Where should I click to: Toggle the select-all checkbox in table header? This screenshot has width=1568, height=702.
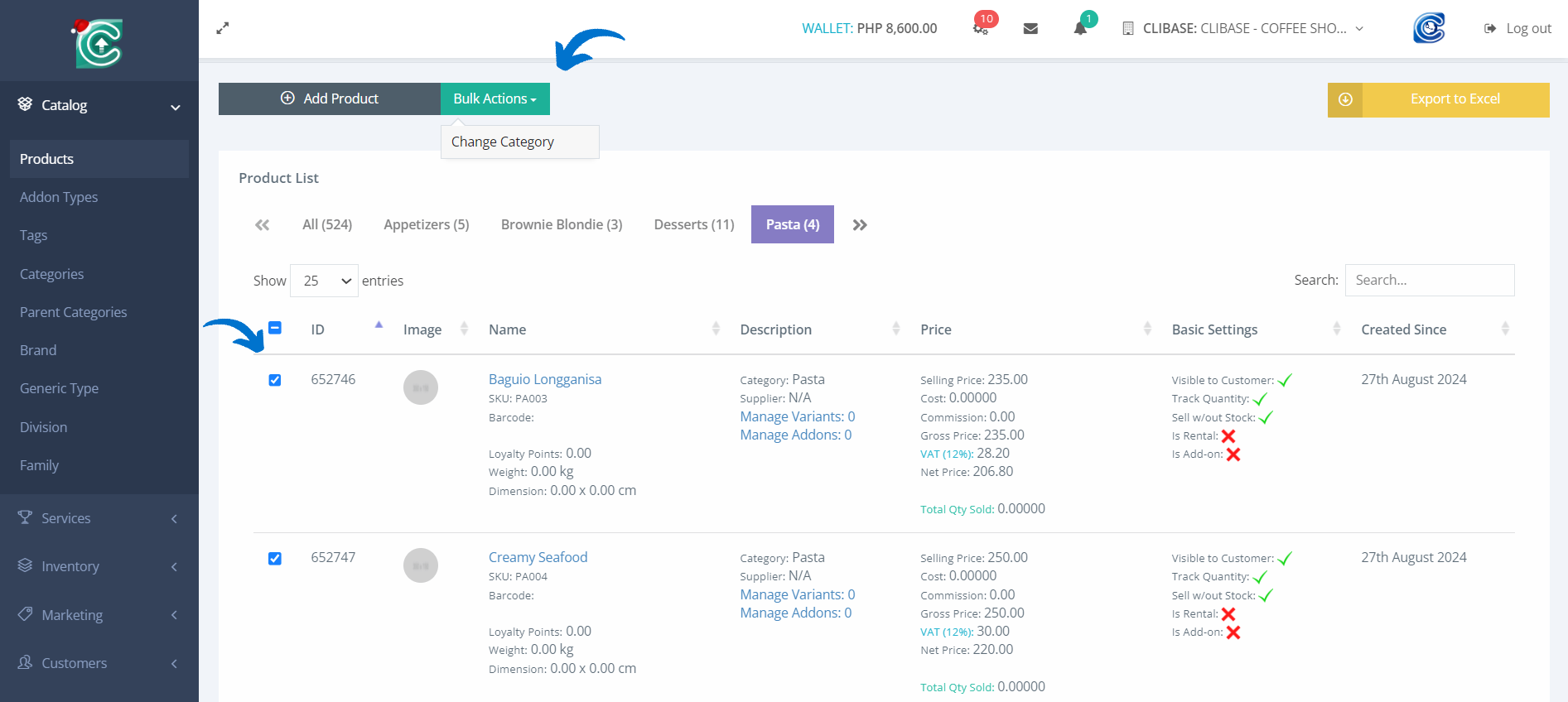click(275, 328)
